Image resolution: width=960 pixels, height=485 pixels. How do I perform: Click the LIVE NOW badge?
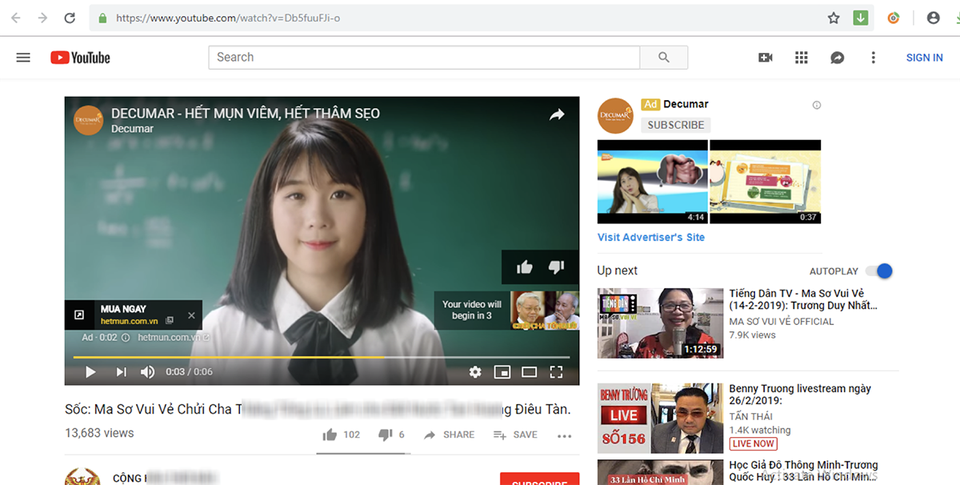[x=753, y=443]
